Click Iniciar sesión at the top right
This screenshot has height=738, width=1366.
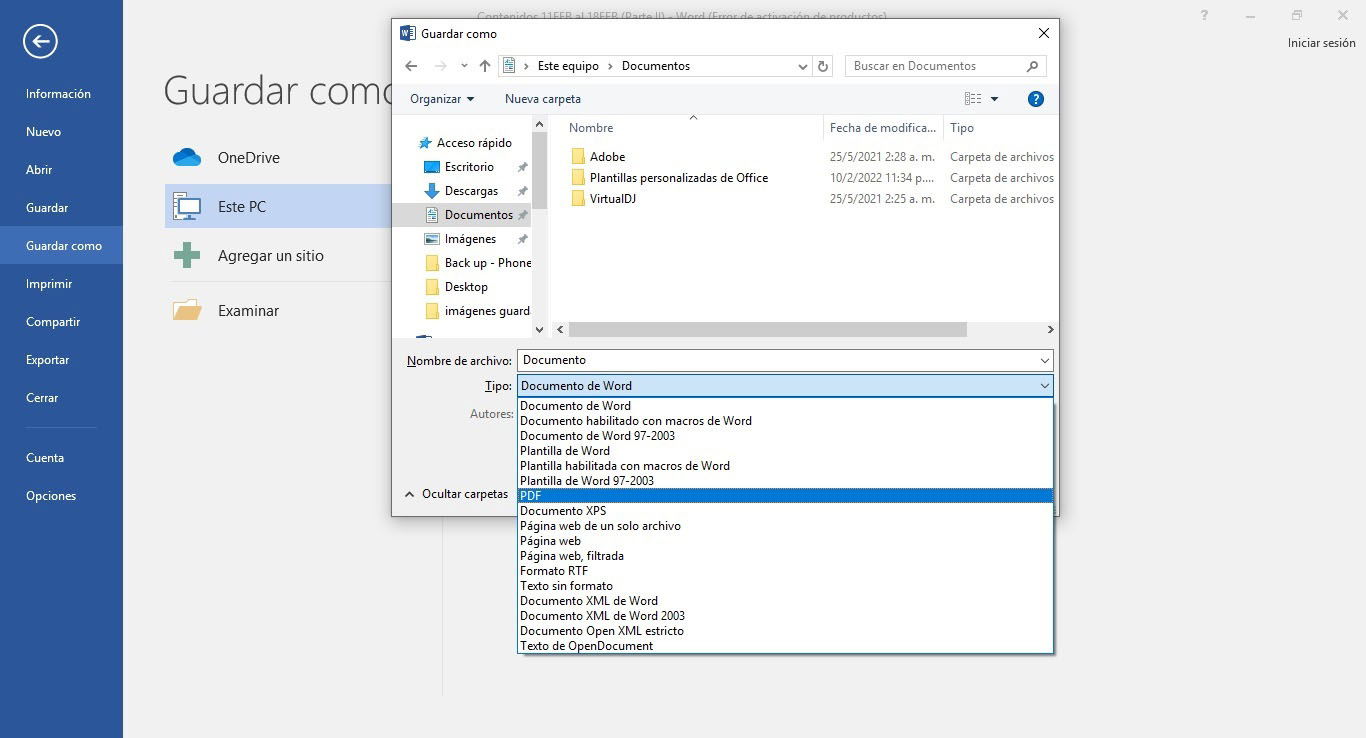pyautogui.click(x=1321, y=42)
